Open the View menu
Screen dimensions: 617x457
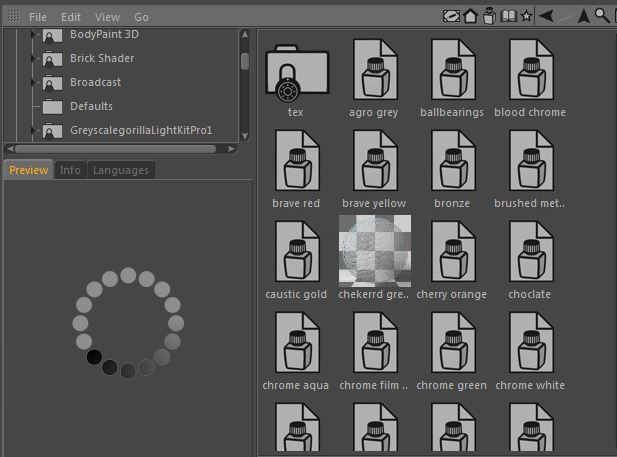pyautogui.click(x=107, y=17)
